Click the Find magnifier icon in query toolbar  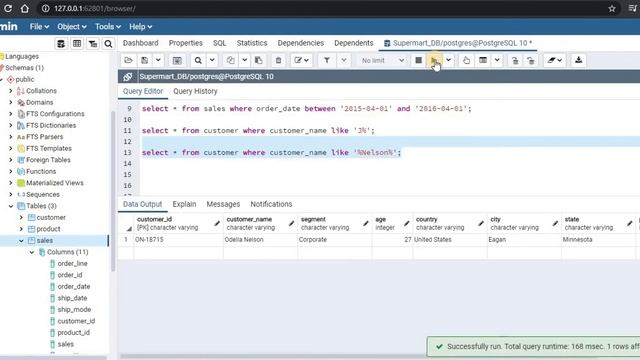198,60
